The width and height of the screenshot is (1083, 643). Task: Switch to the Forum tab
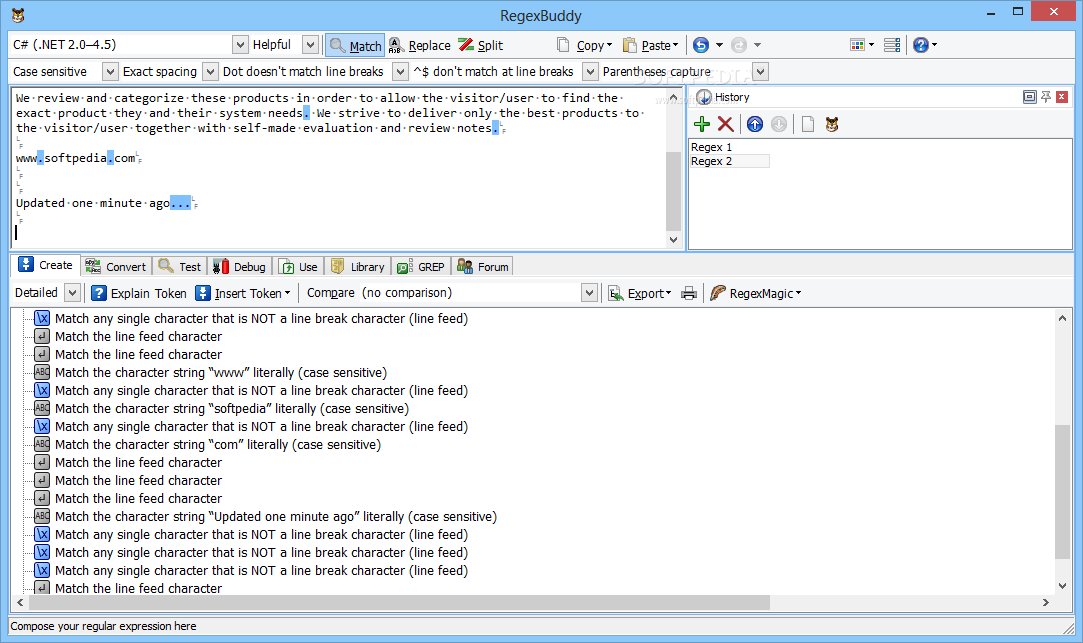483,267
